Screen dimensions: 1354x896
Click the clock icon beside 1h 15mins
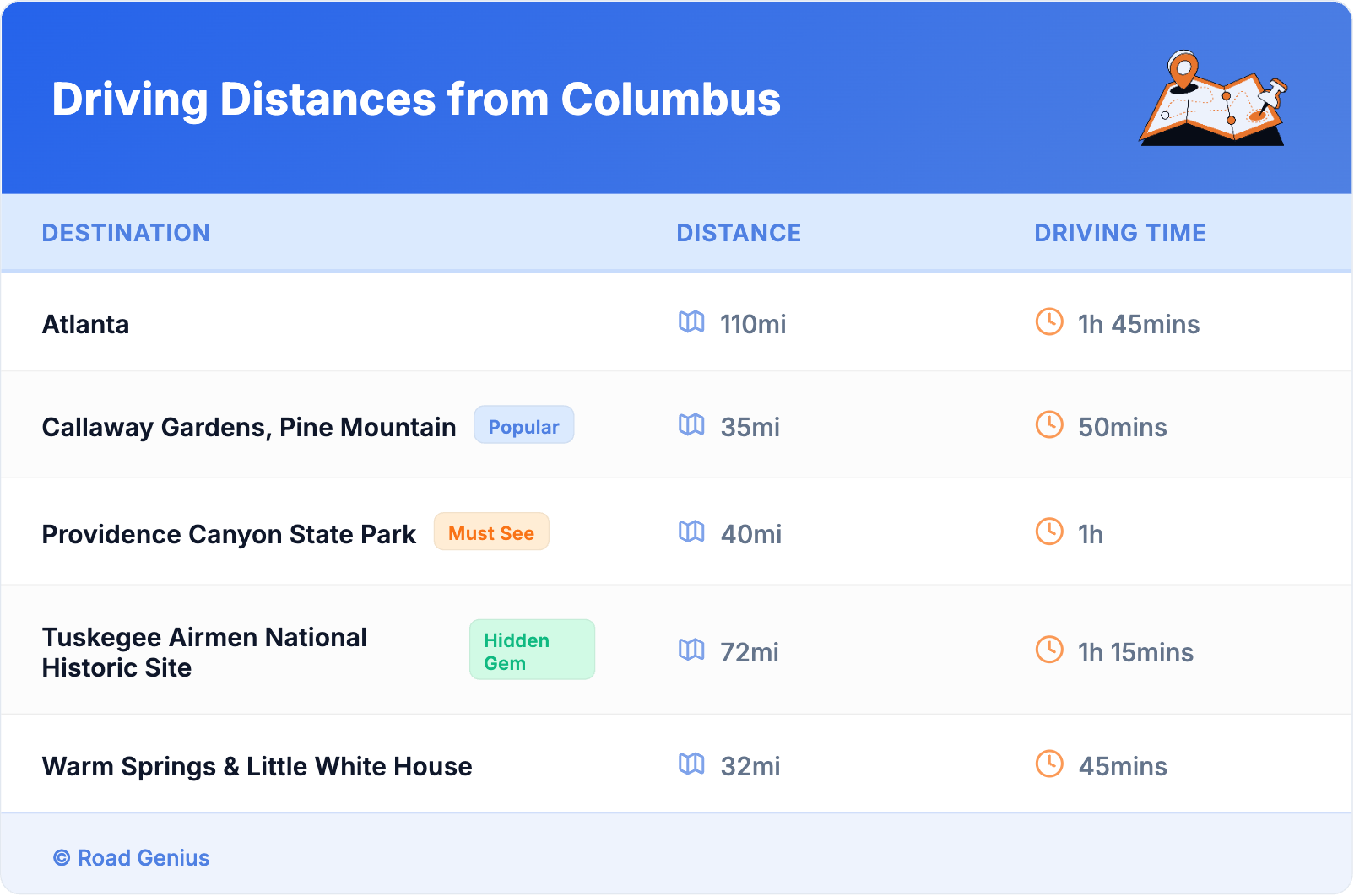tap(1049, 650)
